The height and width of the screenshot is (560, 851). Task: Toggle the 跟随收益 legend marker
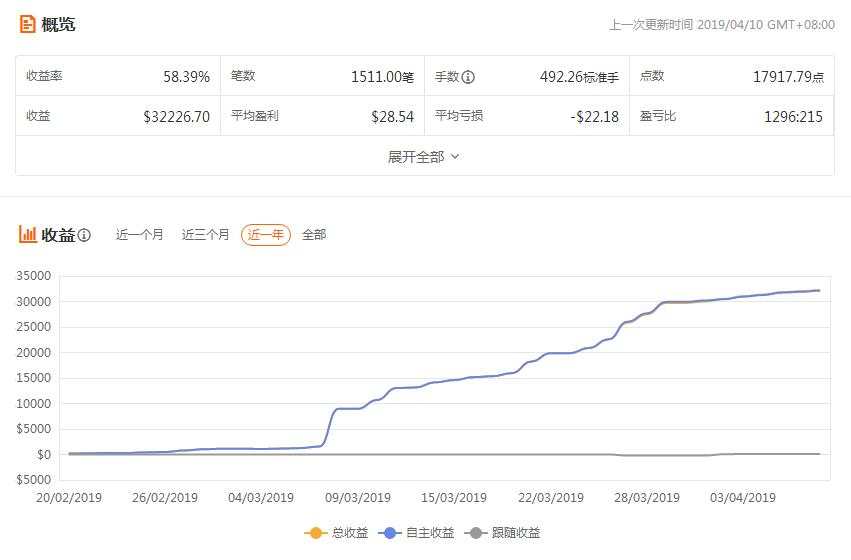pos(475,533)
